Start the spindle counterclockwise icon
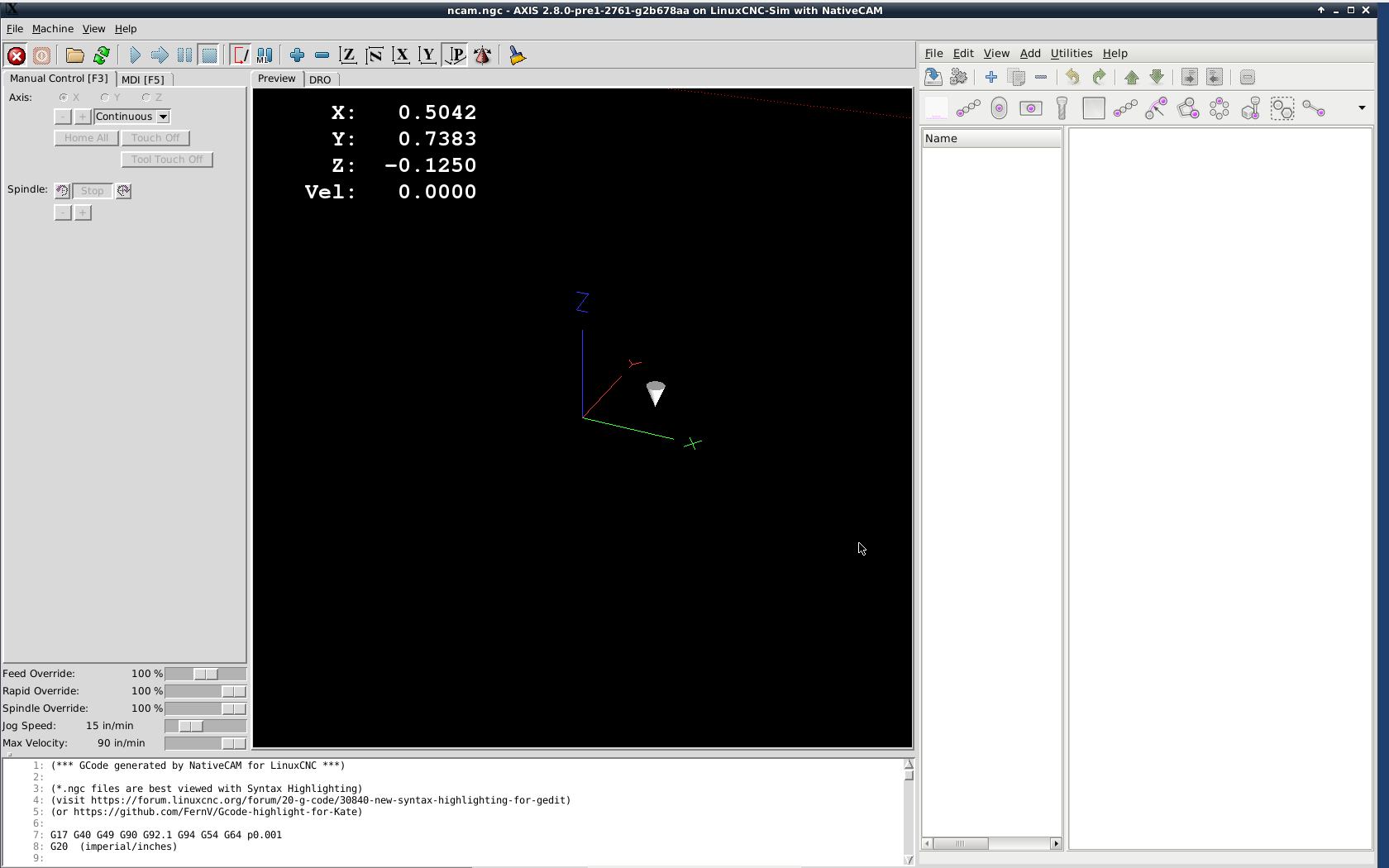 tap(63, 191)
